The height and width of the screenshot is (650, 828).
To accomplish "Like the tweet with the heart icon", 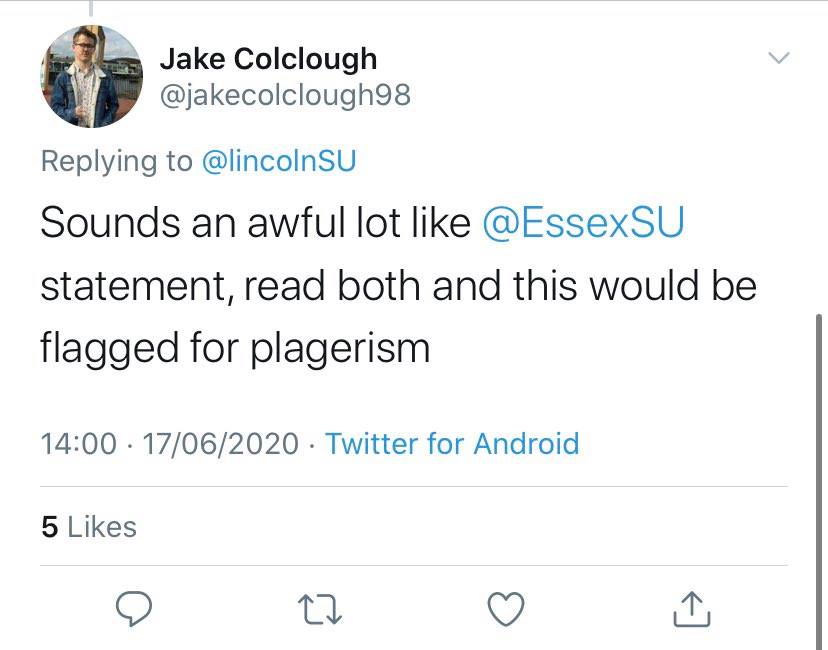I will coord(506,609).
